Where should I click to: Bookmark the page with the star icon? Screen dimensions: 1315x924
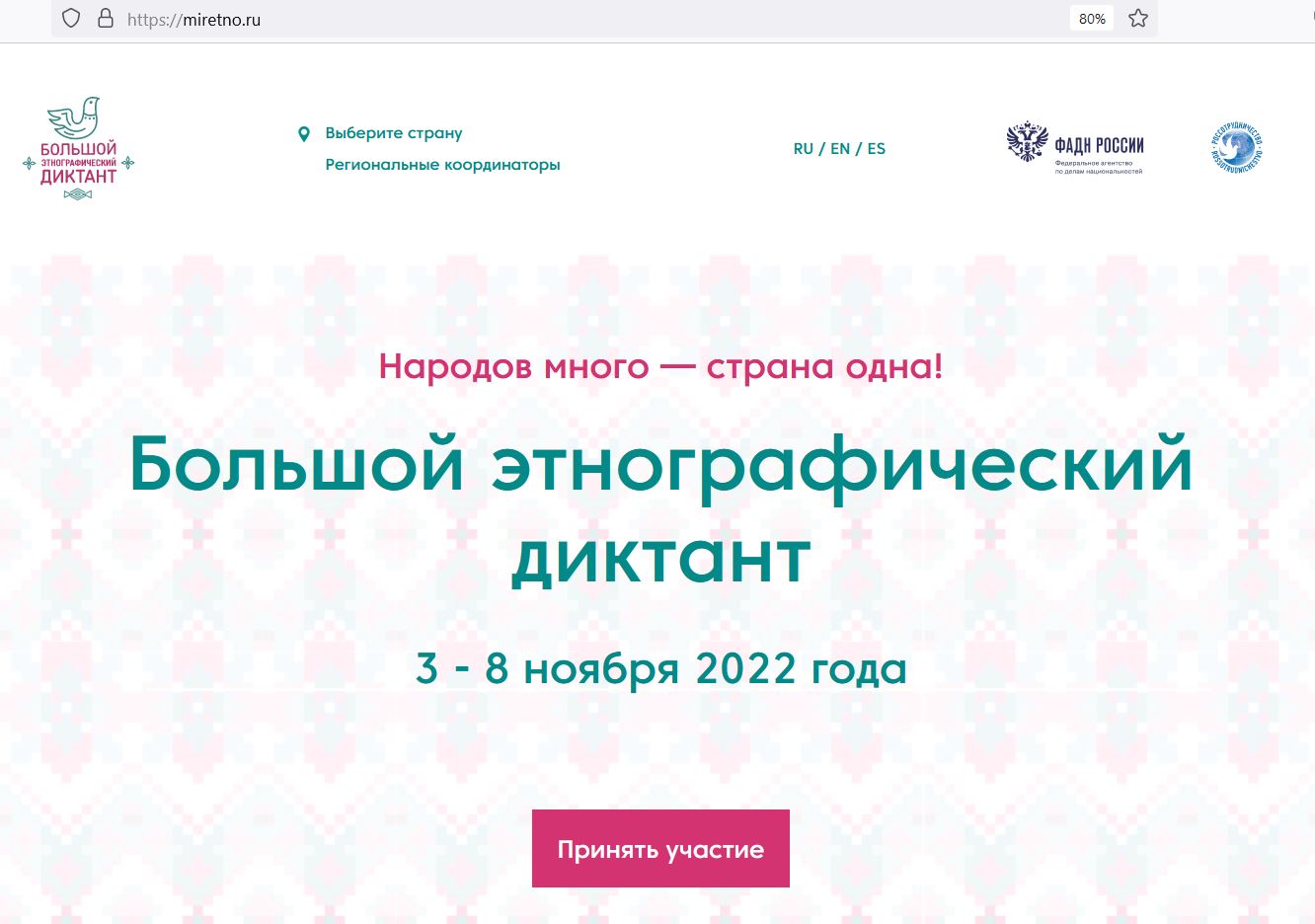coord(1138,18)
